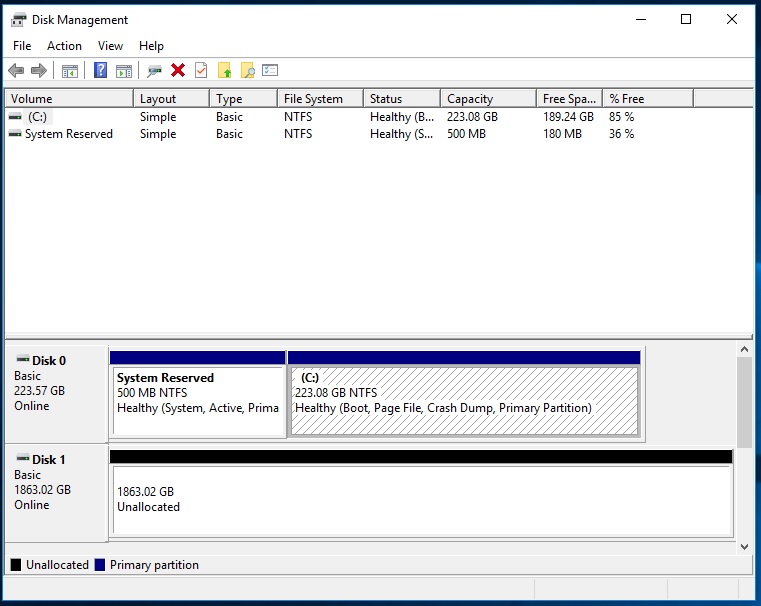This screenshot has height=606, width=761.
Task: Sort by the % Free column header
Action: [648, 98]
